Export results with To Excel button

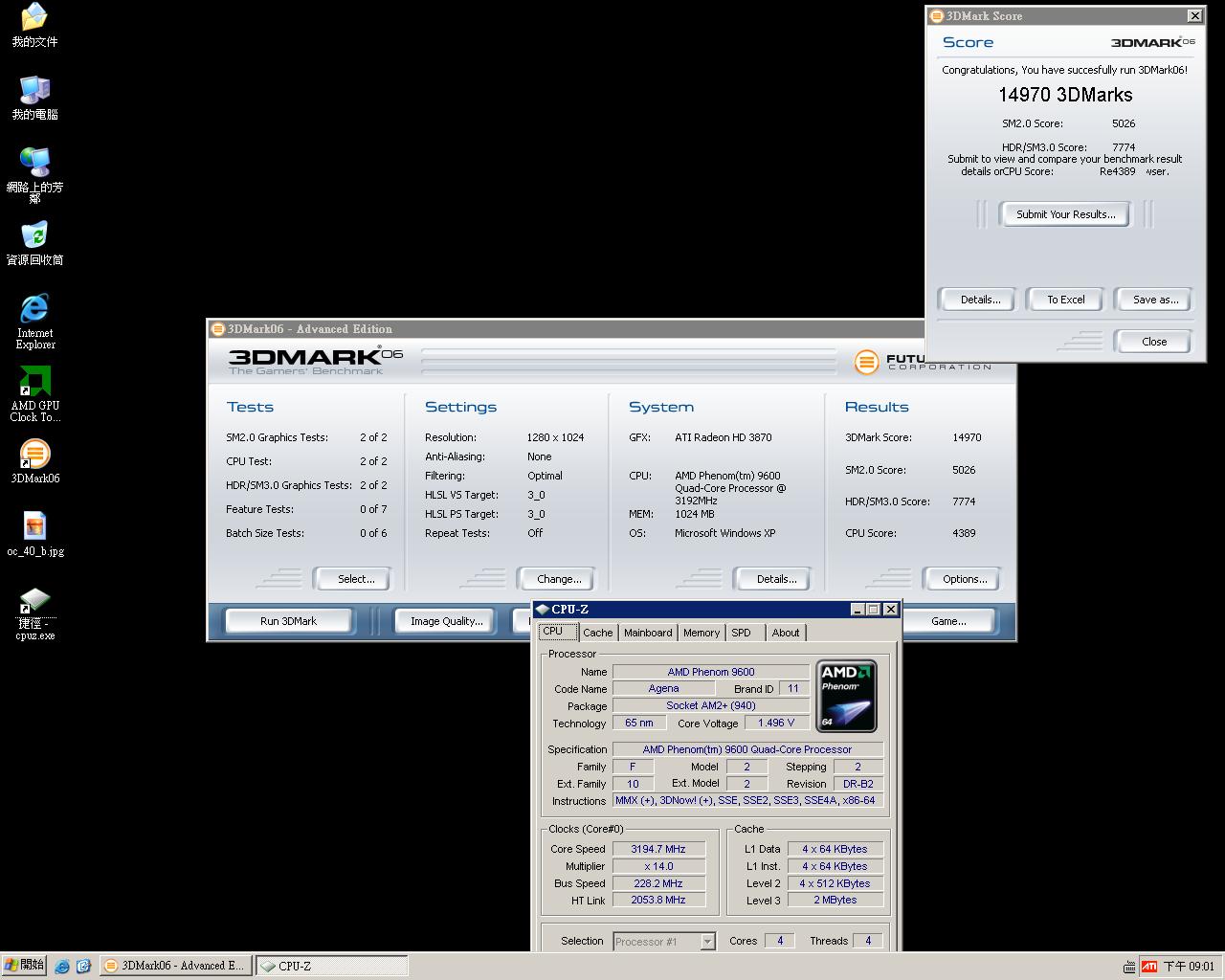coord(1066,300)
